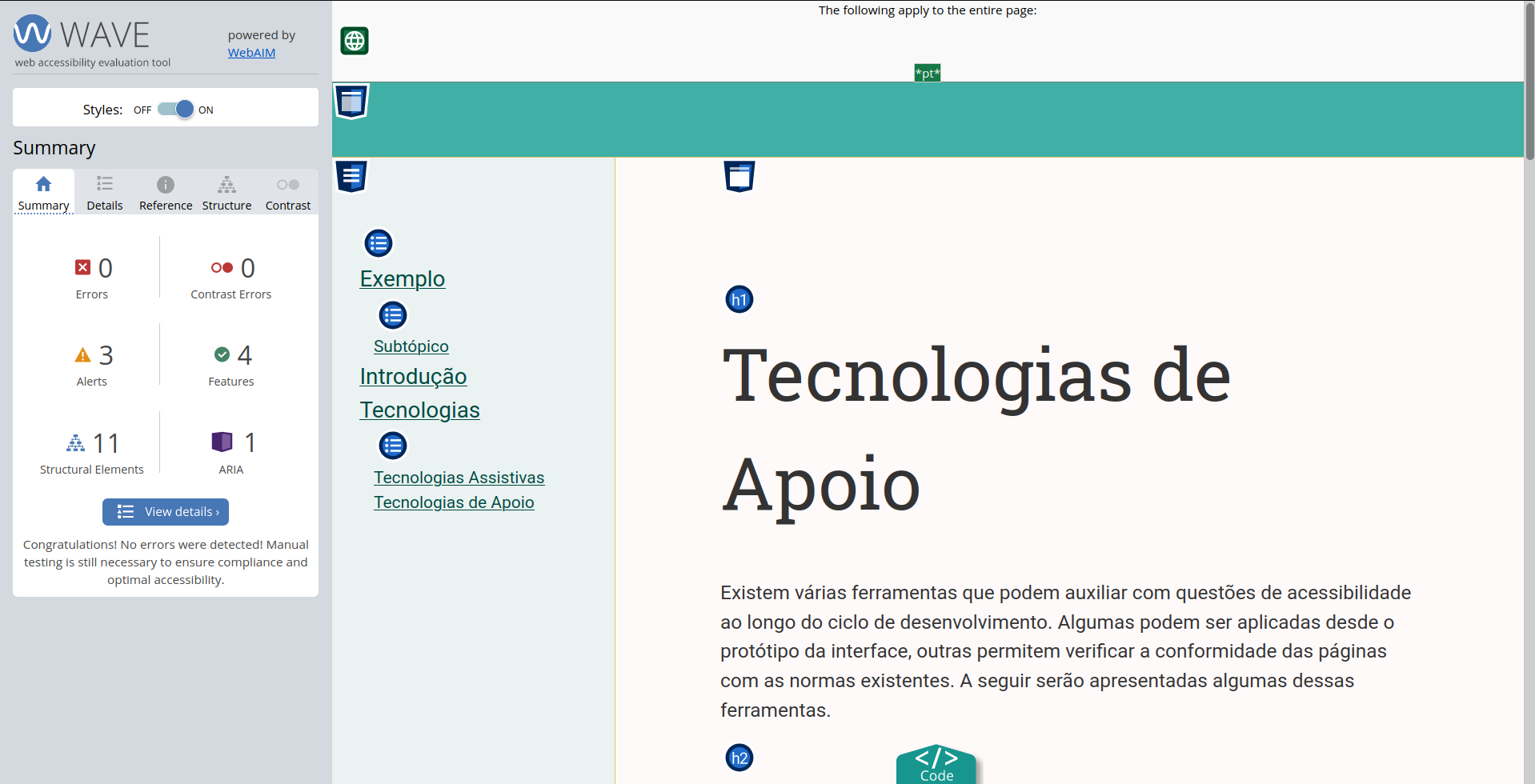This screenshot has height=784, width=1535.
Task: Click the list icon above Tecnologias Assistivas
Action: click(x=393, y=446)
